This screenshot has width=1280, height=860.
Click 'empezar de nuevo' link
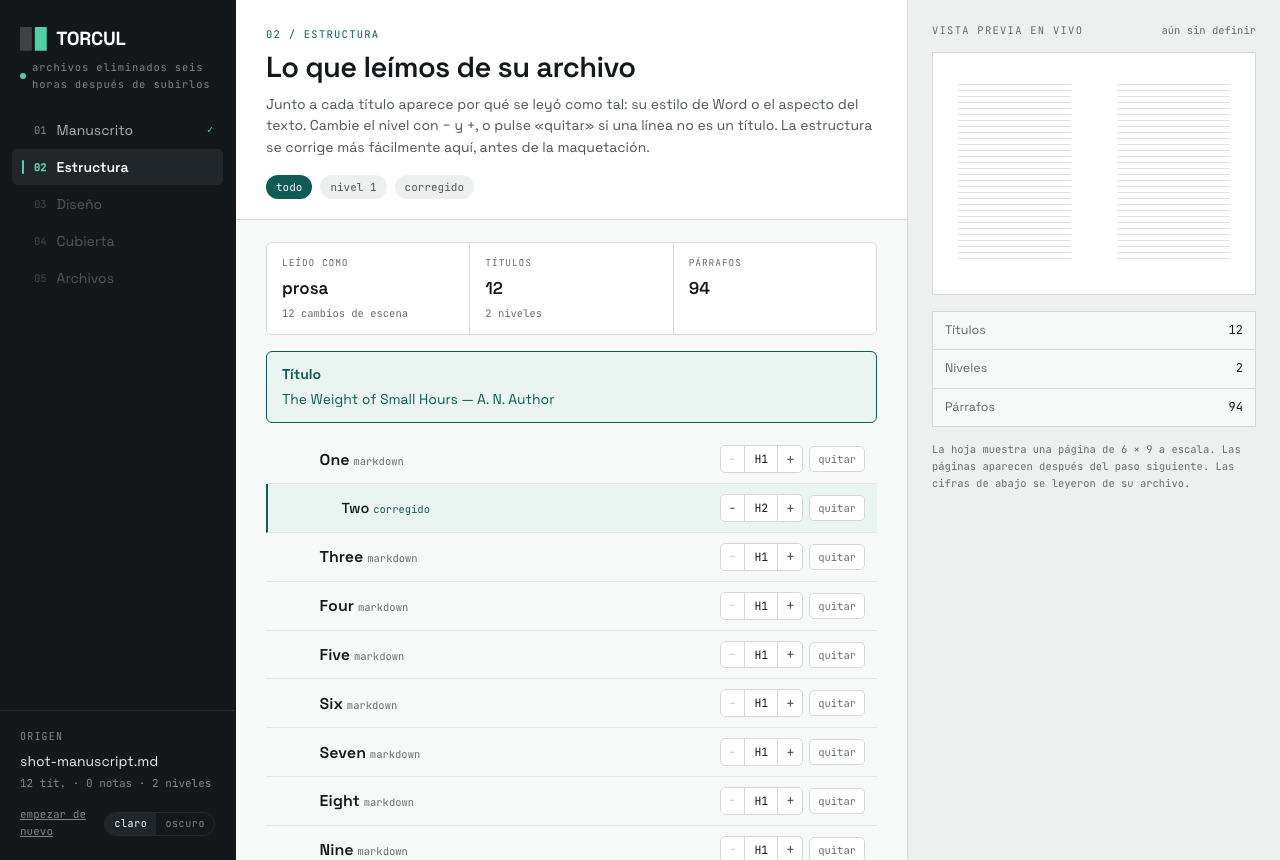pyautogui.click(x=53, y=822)
